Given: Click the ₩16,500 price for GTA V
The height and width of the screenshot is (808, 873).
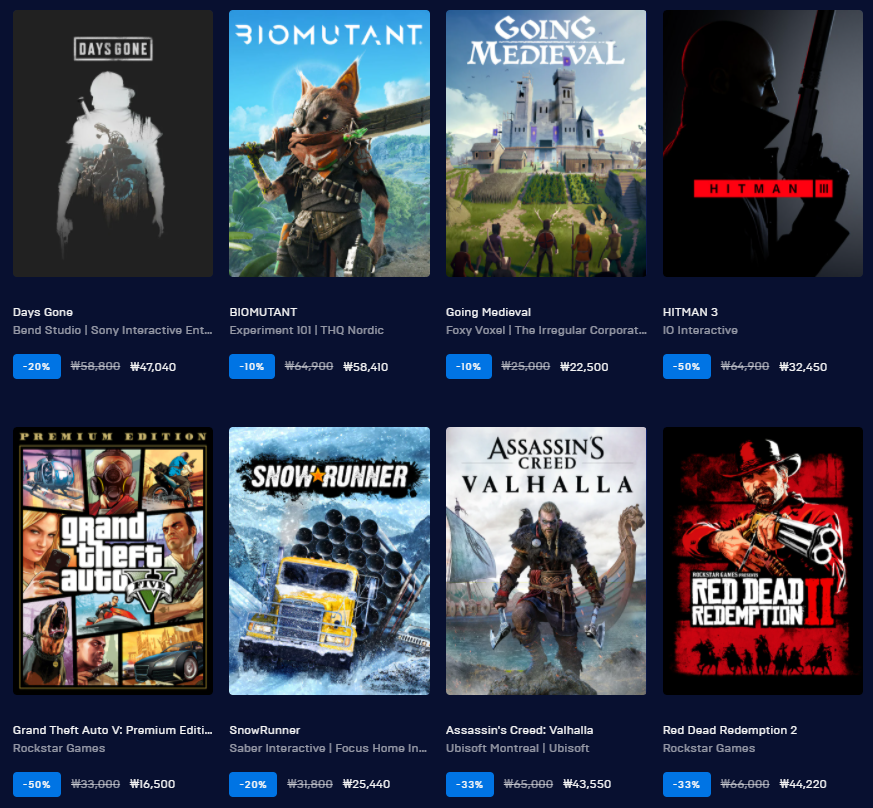Looking at the screenshot, I should [153, 784].
